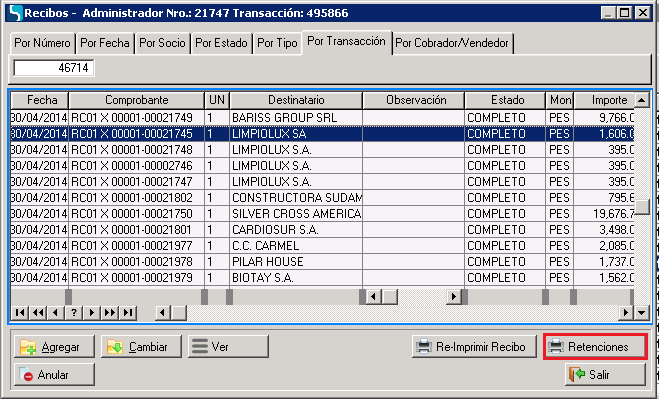Click the Destinatario column header

(296, 100)
